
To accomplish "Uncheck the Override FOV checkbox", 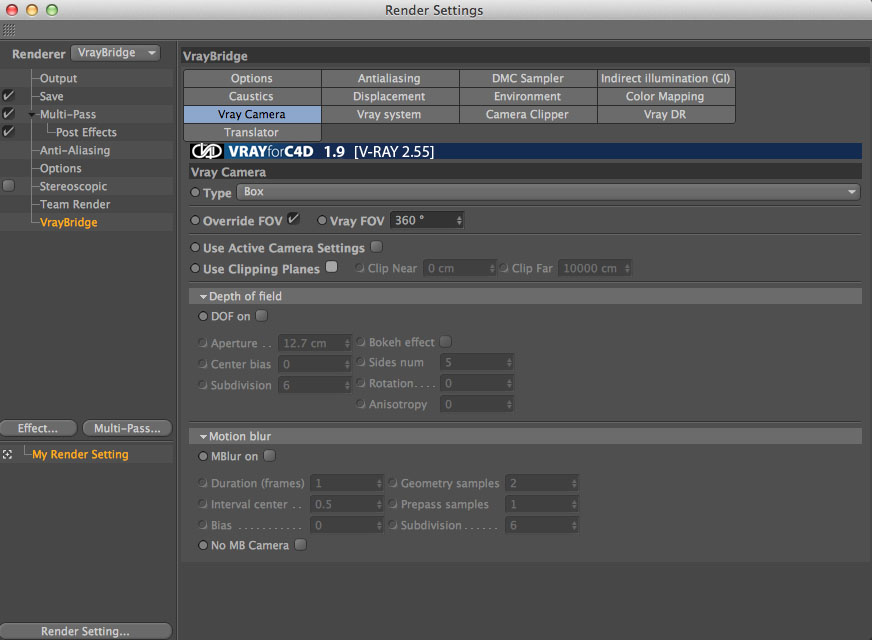I will (x=294, y=219).
